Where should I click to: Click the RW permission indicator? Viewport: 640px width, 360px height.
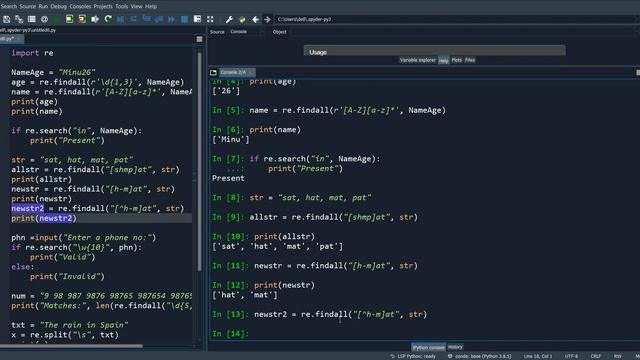[618, 356]
